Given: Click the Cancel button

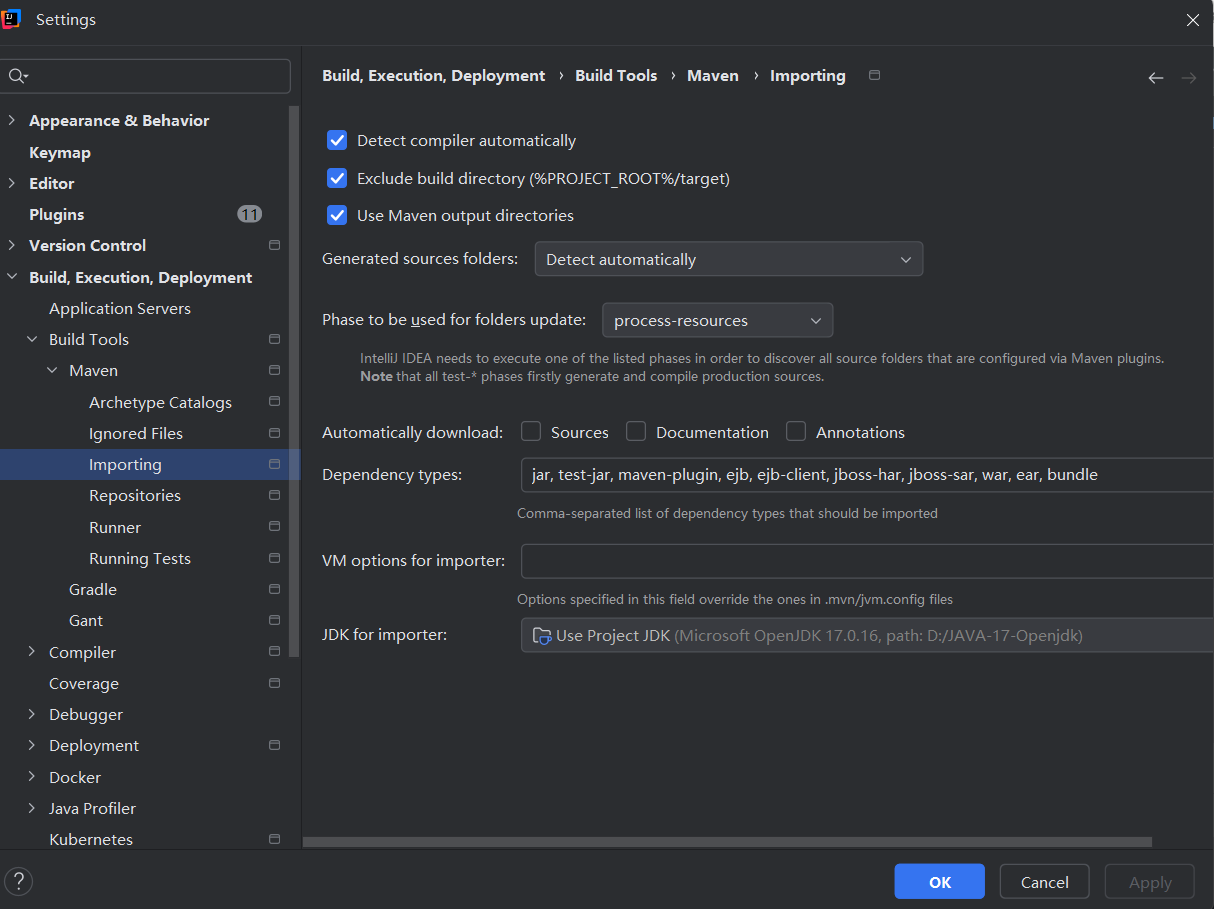Looking at the screenshot, I should [x=1045, y=881].
